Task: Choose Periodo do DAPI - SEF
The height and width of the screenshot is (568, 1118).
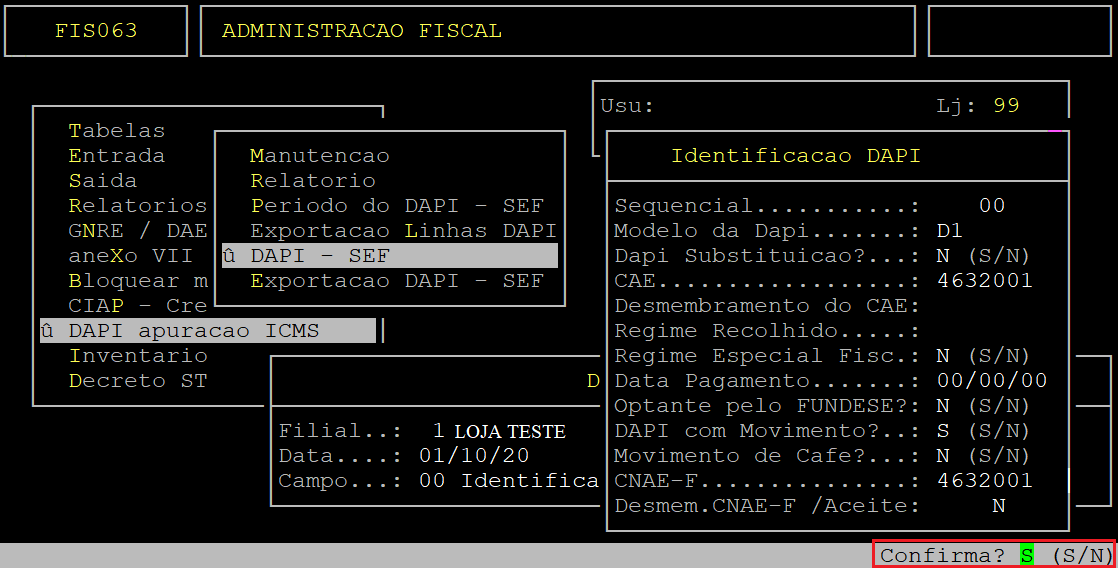Action: [x=397, y=206]
